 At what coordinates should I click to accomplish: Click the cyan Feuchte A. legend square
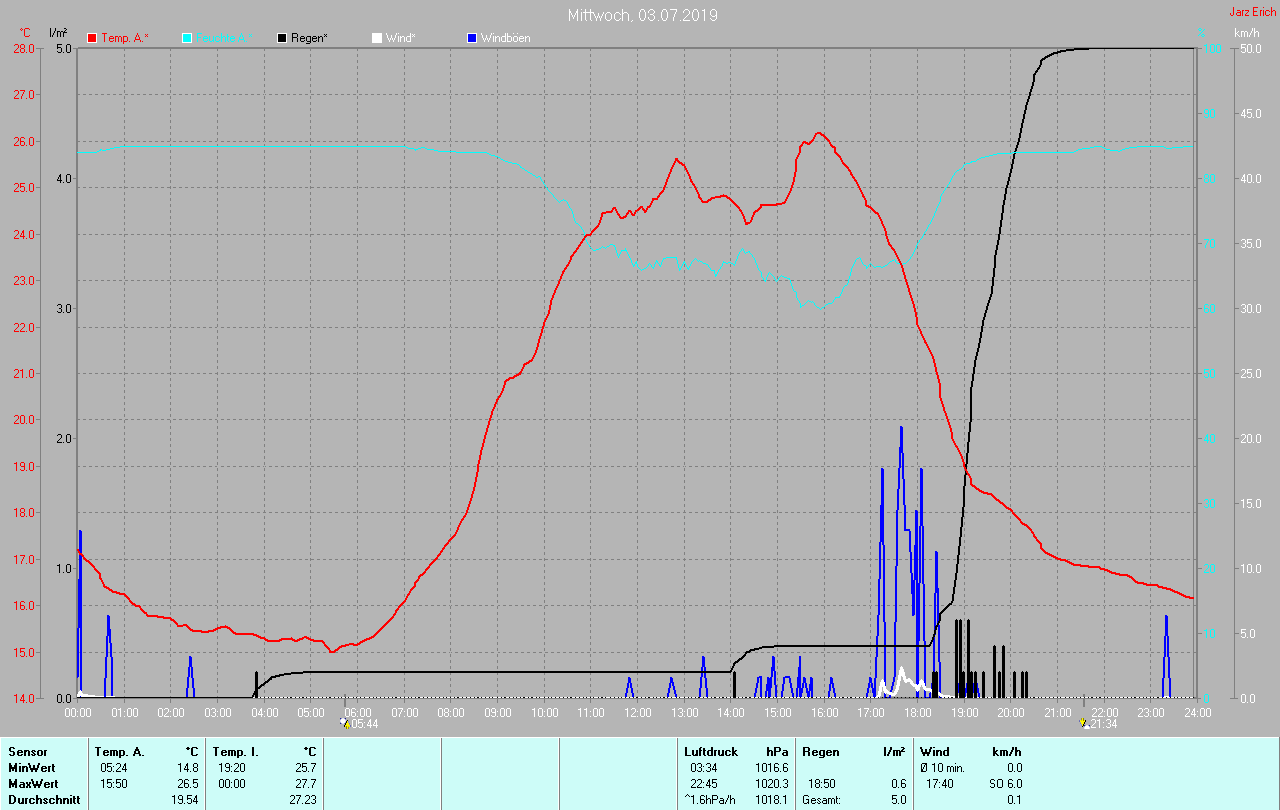coord(187,38)
